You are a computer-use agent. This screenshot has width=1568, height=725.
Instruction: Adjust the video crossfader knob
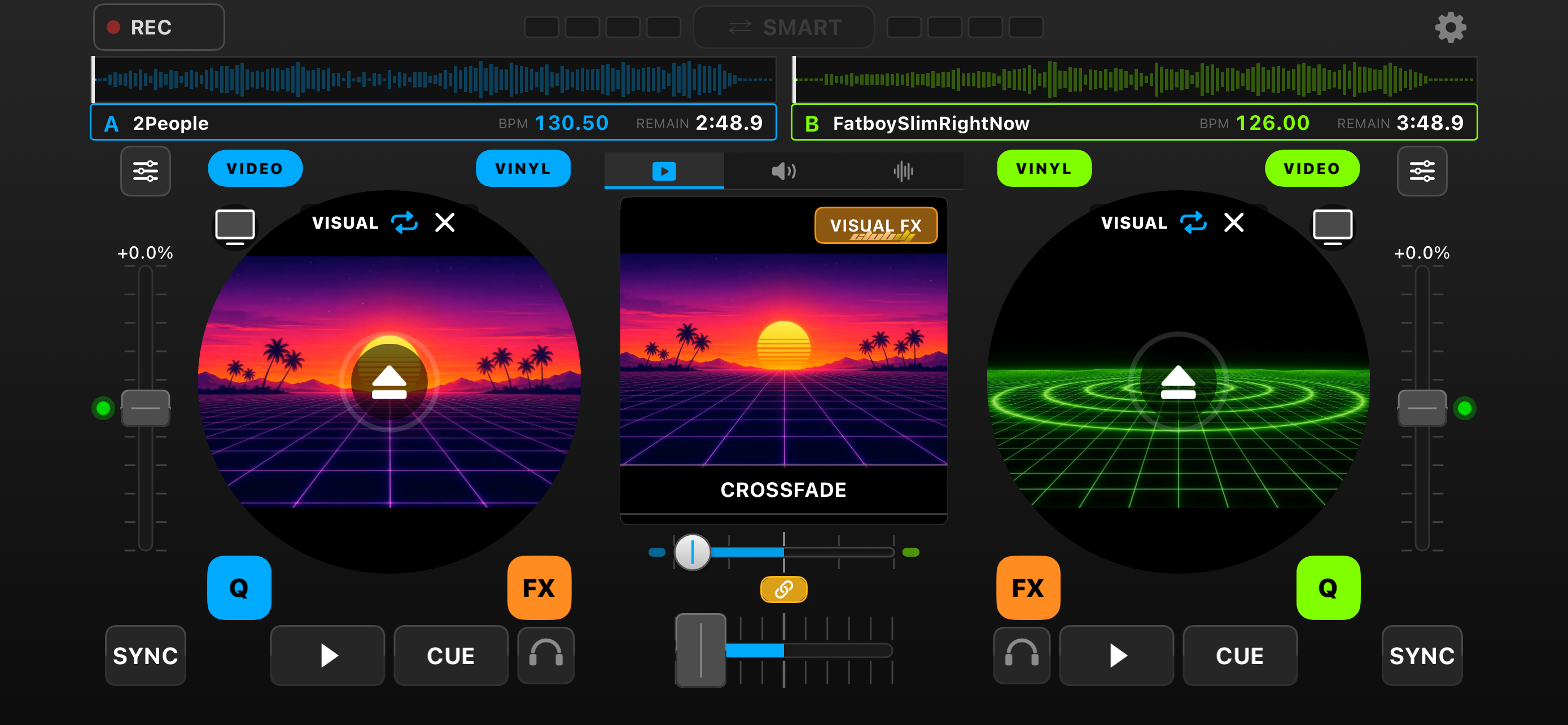tap(692, 552)
